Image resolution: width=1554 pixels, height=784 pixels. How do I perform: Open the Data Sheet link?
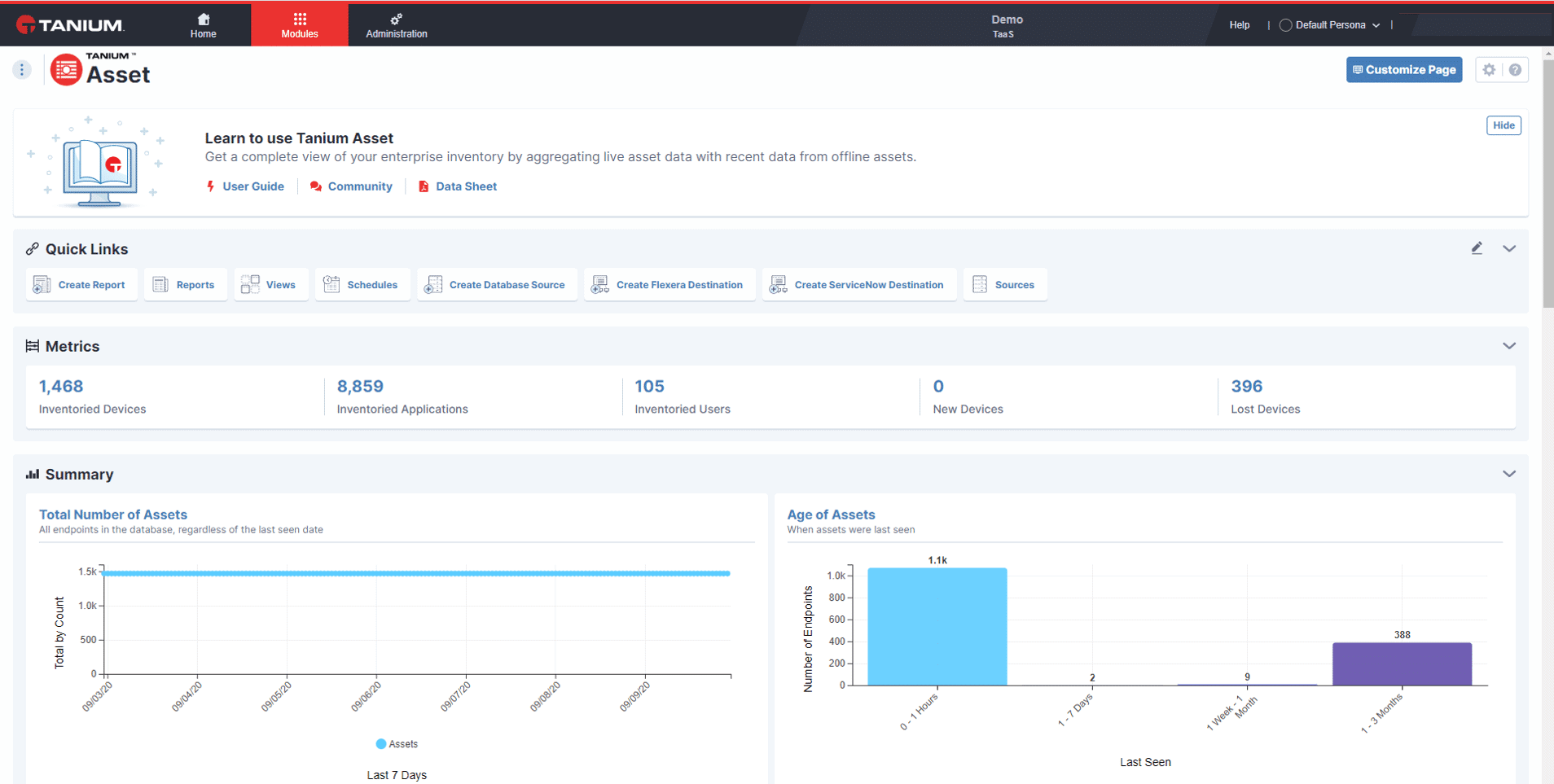coord(466,186)
